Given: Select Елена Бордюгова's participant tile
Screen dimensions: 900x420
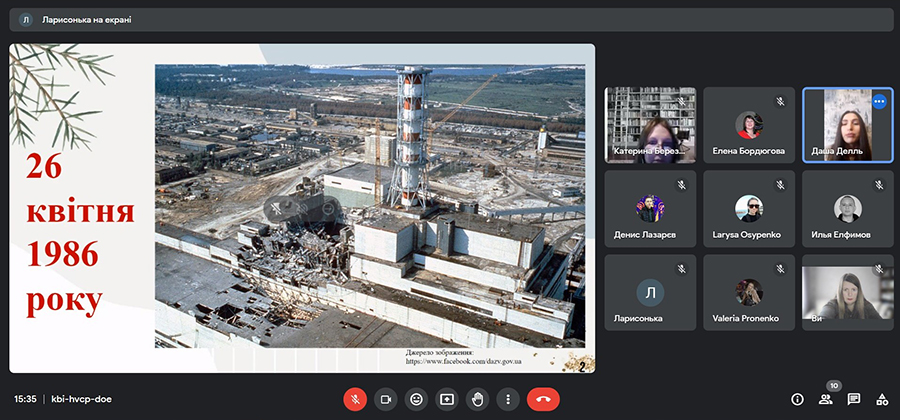Looking at the screenshot, I should (x=748, y=125).
